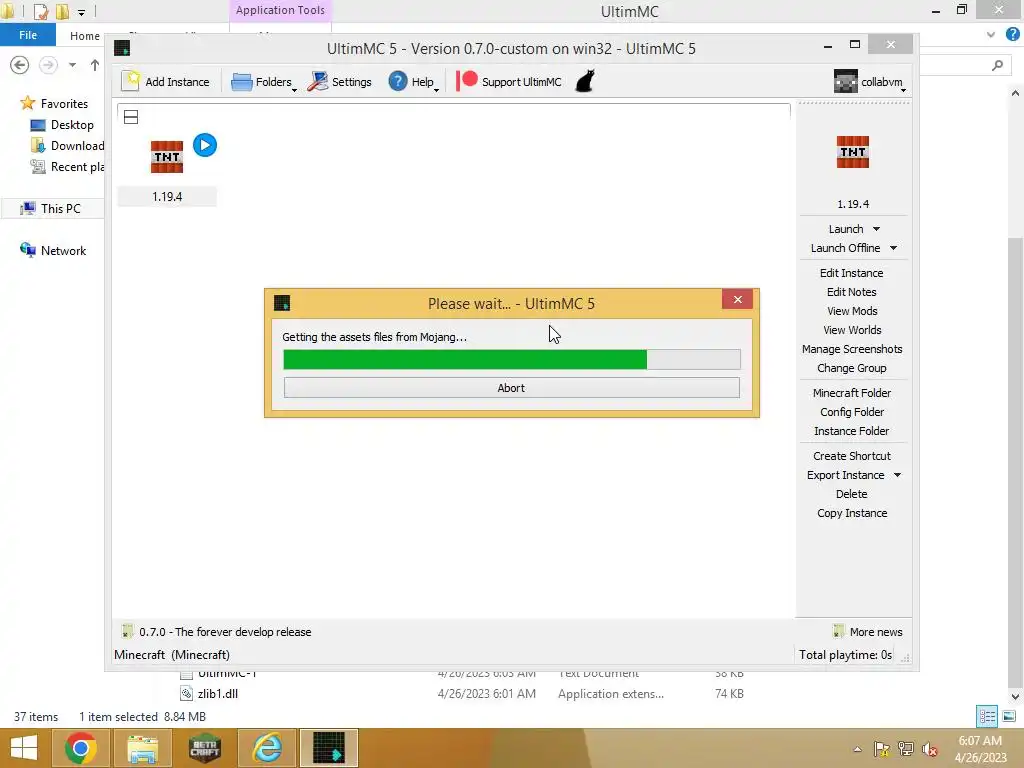The height and width of the screenshot is (768, 1024).
Task: Open Manage Screenshots
Action: (852, 349)
